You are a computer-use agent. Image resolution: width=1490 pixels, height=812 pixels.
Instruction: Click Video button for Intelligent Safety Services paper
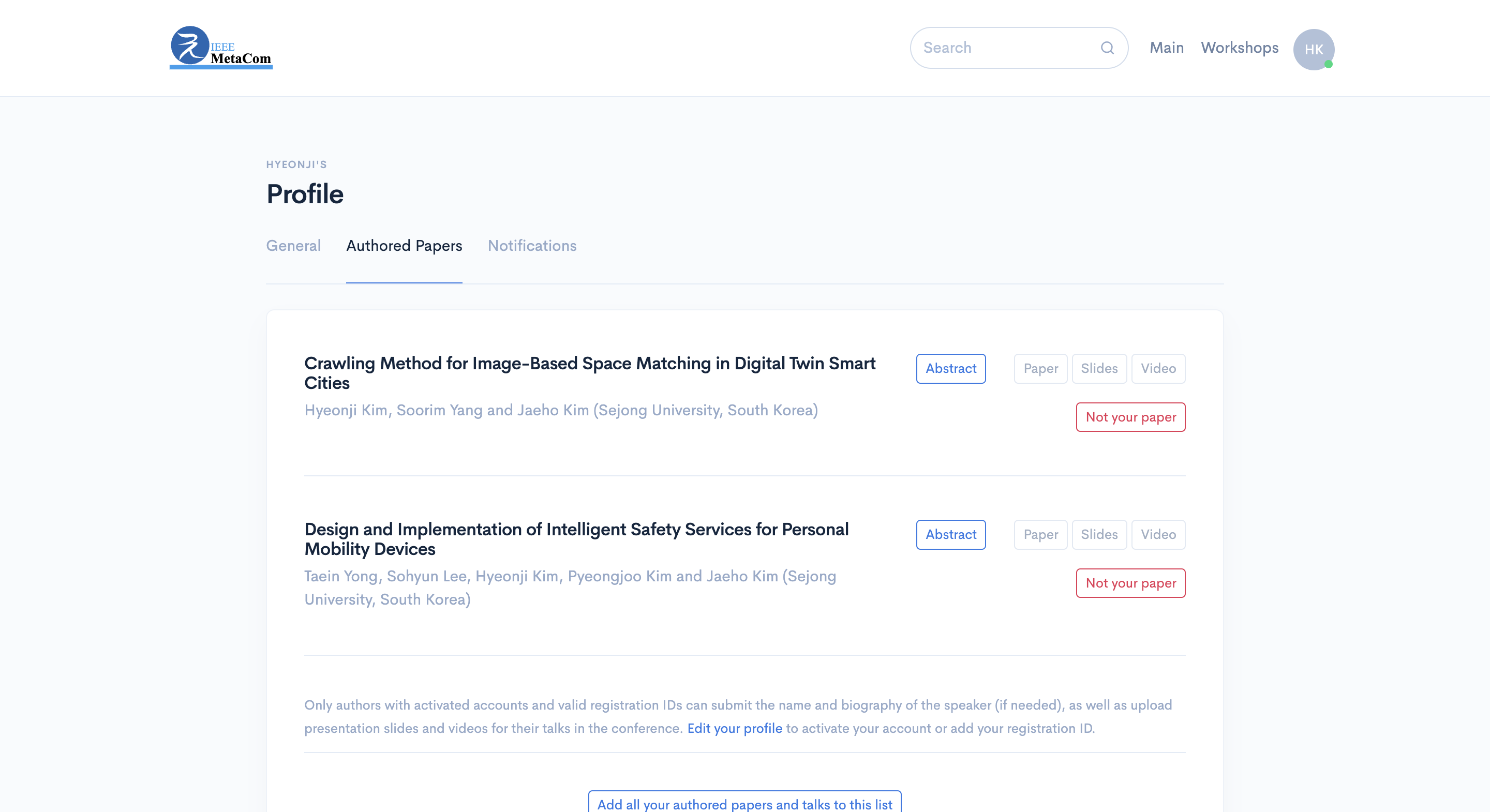tap(1158, 534)
